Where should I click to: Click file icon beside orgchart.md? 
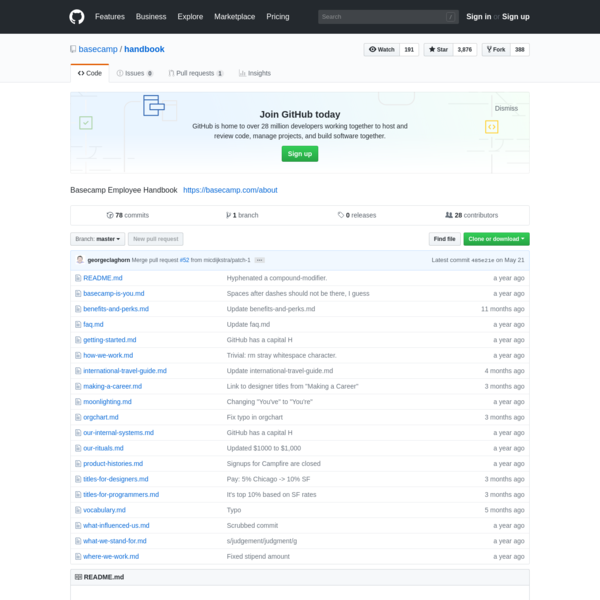(78, 417)
